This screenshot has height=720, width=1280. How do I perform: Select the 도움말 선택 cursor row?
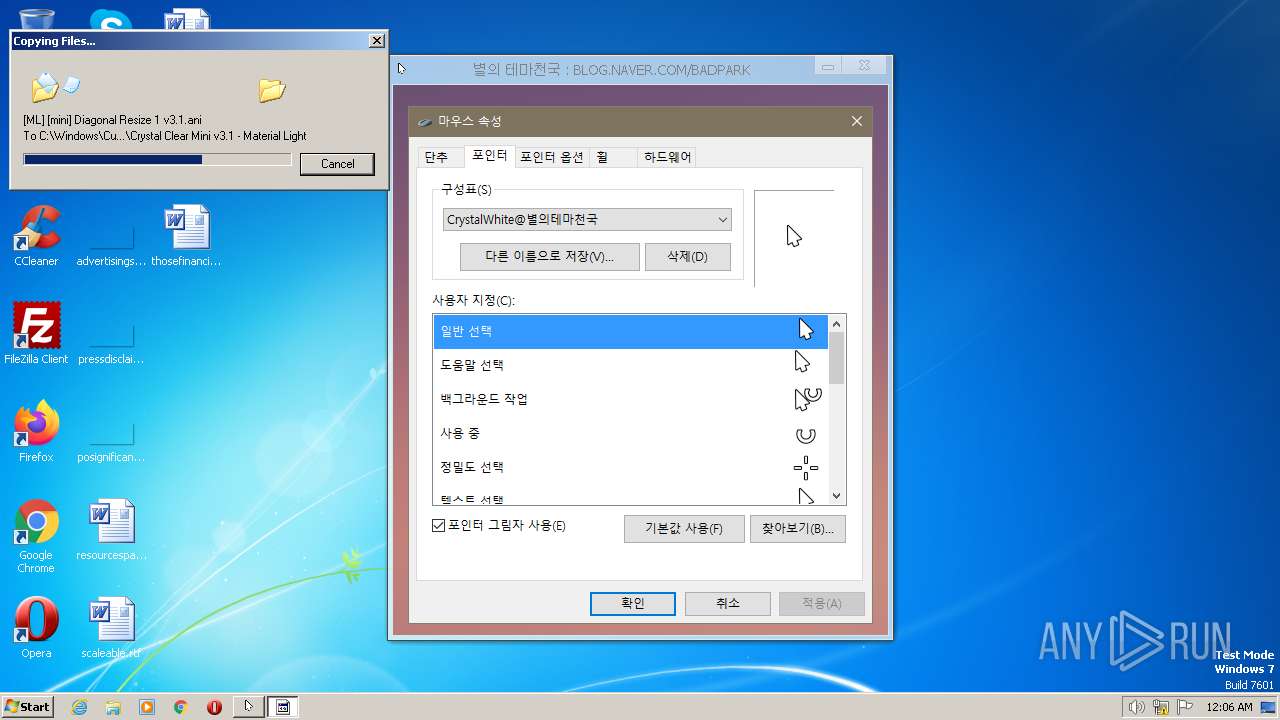(x=630, y=365)
